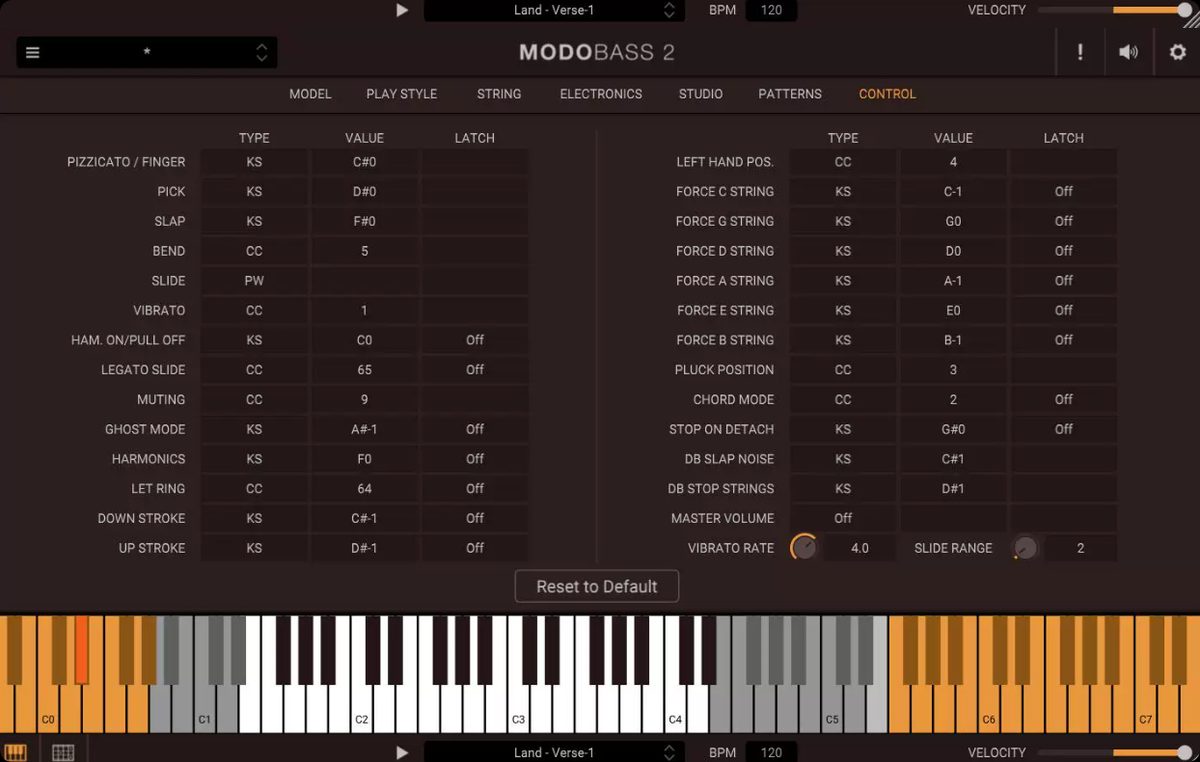The width and height of the screenshot is (1200, 762).
Task: Adjust the bottom Velocity slider
Action: coord(1115,752)
